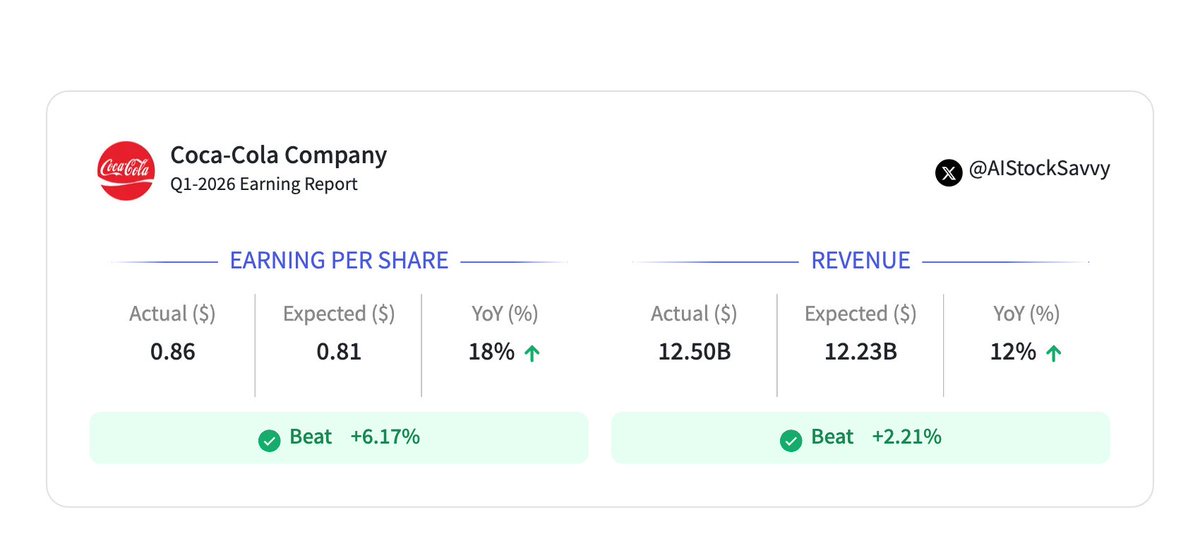Select the Coca-Cola Company title

278,155
